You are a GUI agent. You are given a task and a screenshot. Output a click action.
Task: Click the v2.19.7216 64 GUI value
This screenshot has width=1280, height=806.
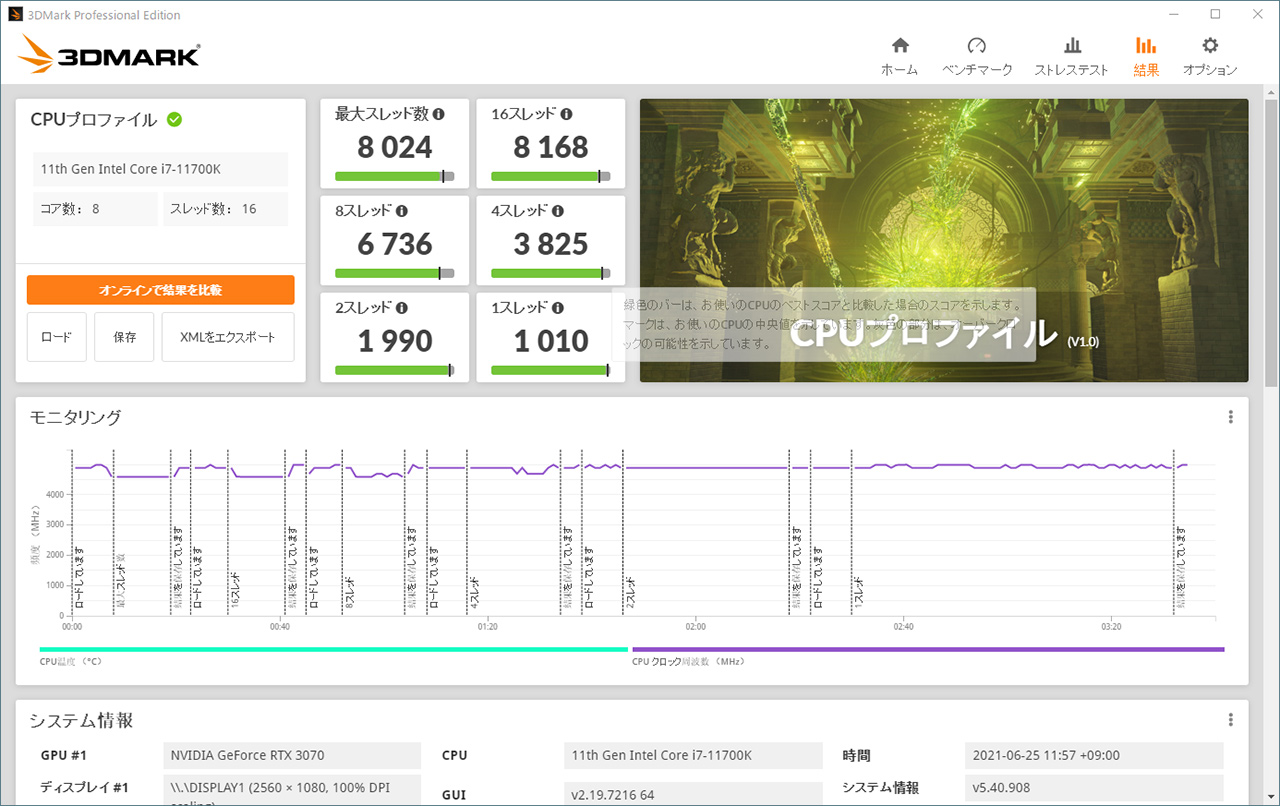click(693, 794)
